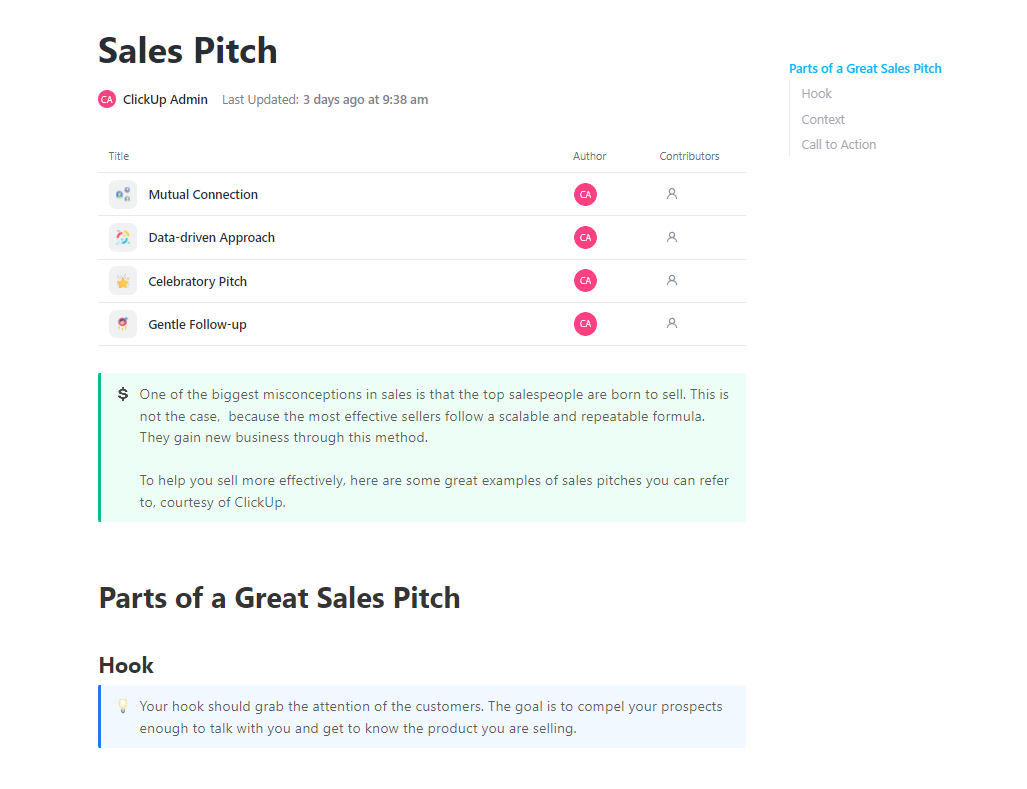
Task: Click the ClickUp Admin author name
Action: pos(165,99)
